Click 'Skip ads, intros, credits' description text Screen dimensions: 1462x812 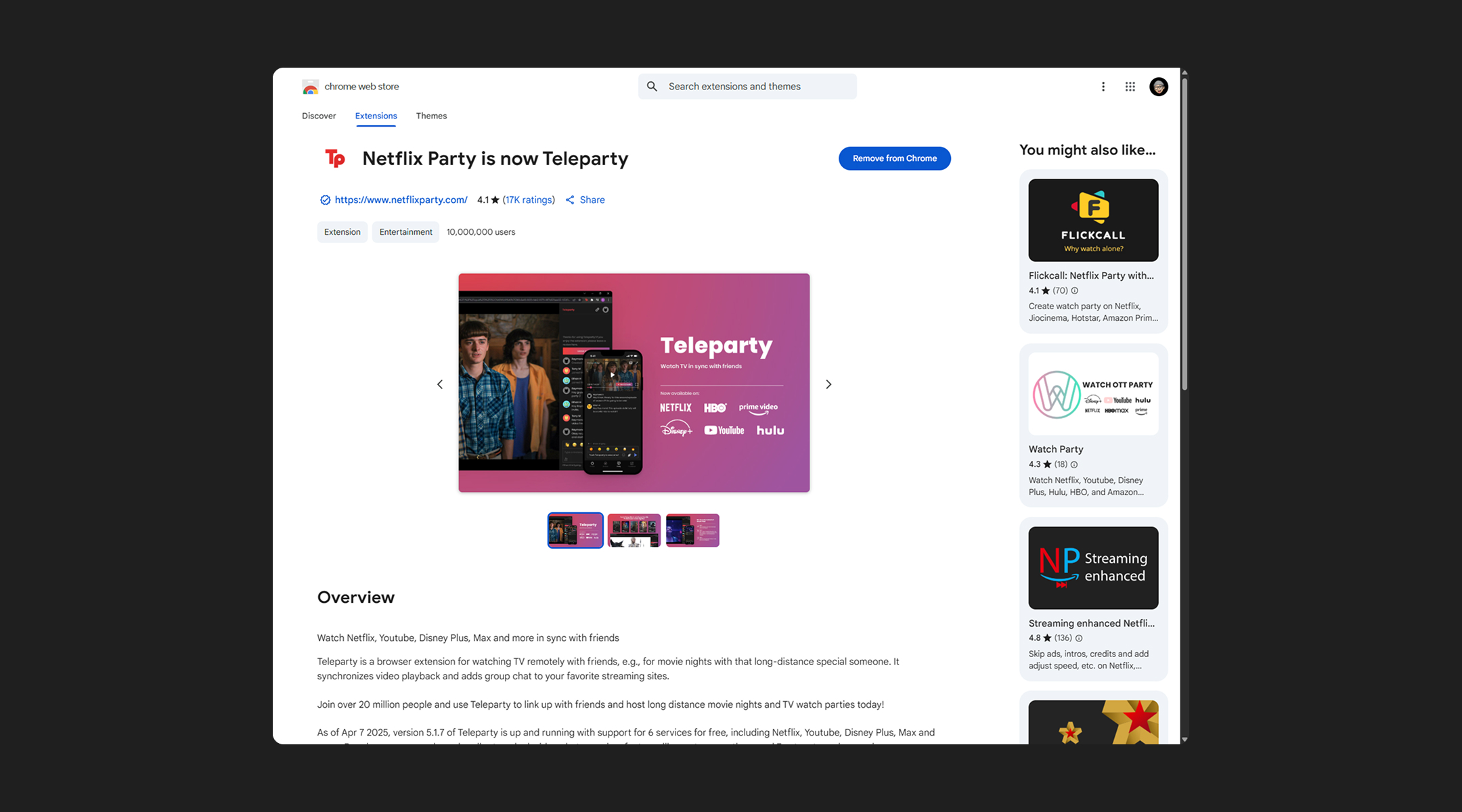(1088, 660)
